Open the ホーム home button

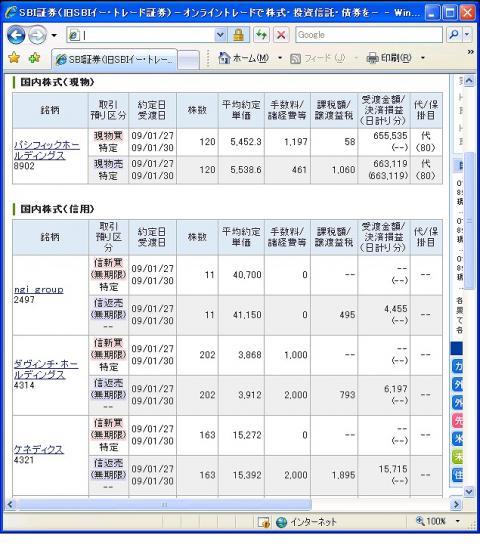pyautogui.click(x=244, y=58)
